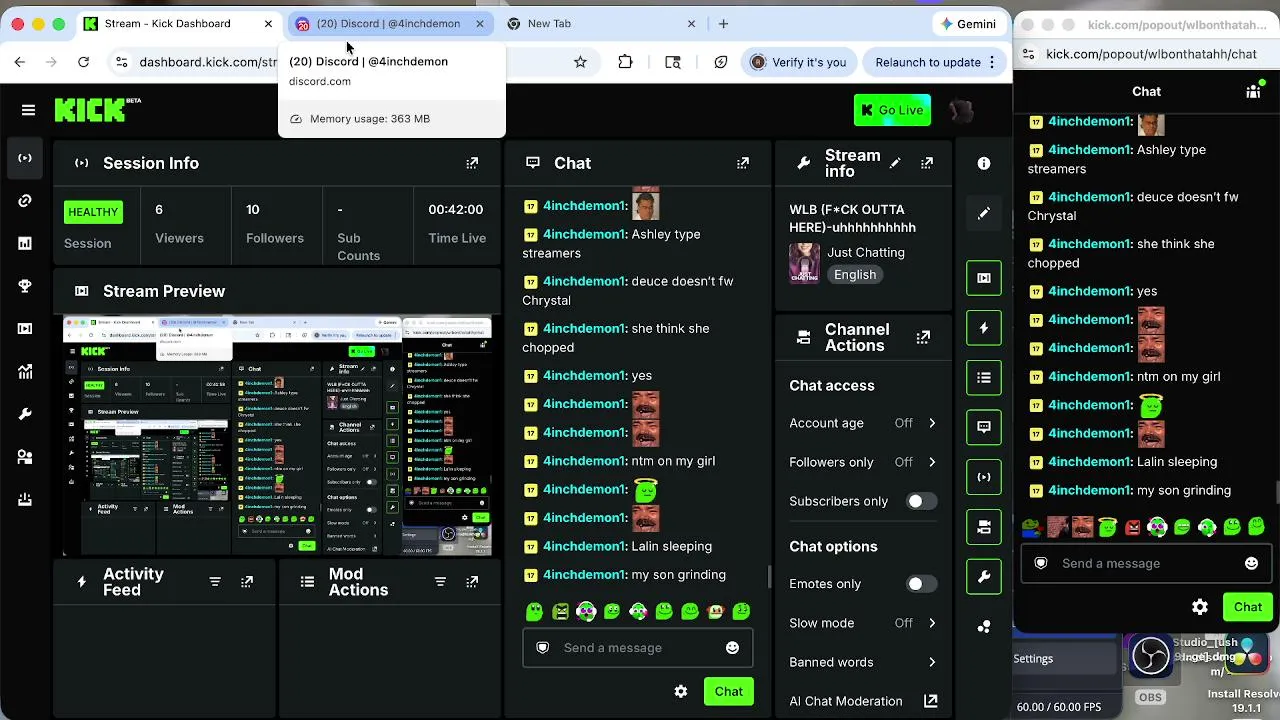
Task: Click the Go Live button
Action: (892, 110)
